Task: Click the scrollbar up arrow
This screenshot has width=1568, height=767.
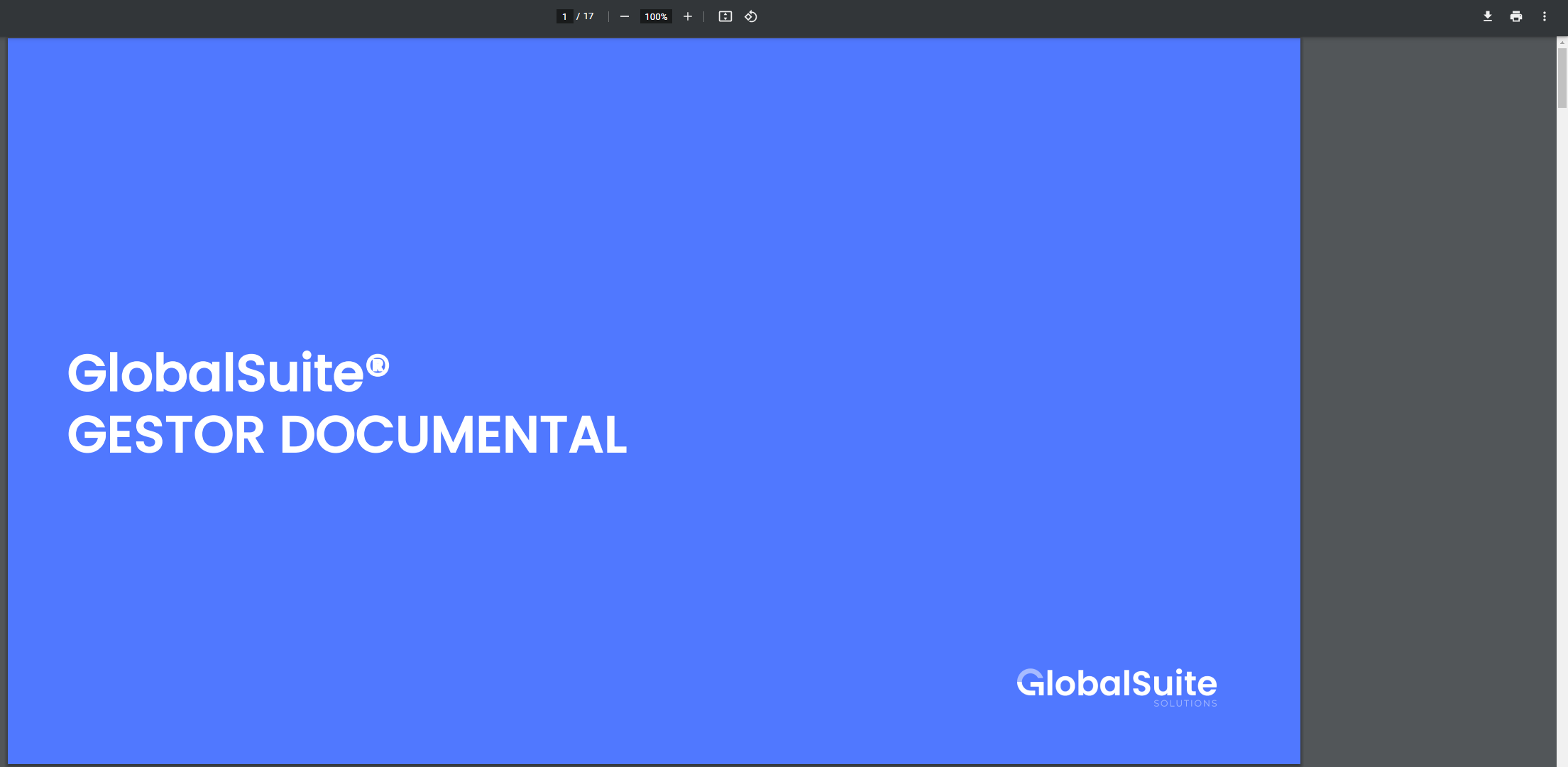Action: (x=1562, y=41)
